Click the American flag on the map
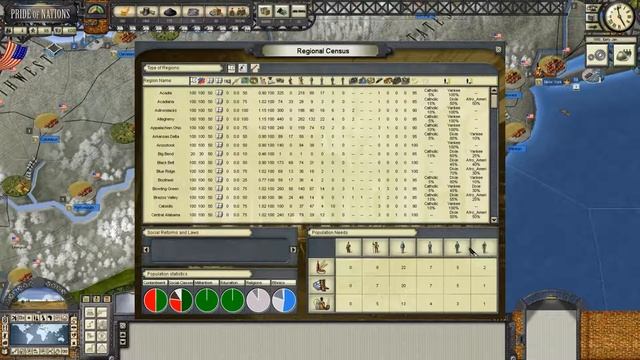The height and width of the screenshot is (360, 640). coord(13,56)
